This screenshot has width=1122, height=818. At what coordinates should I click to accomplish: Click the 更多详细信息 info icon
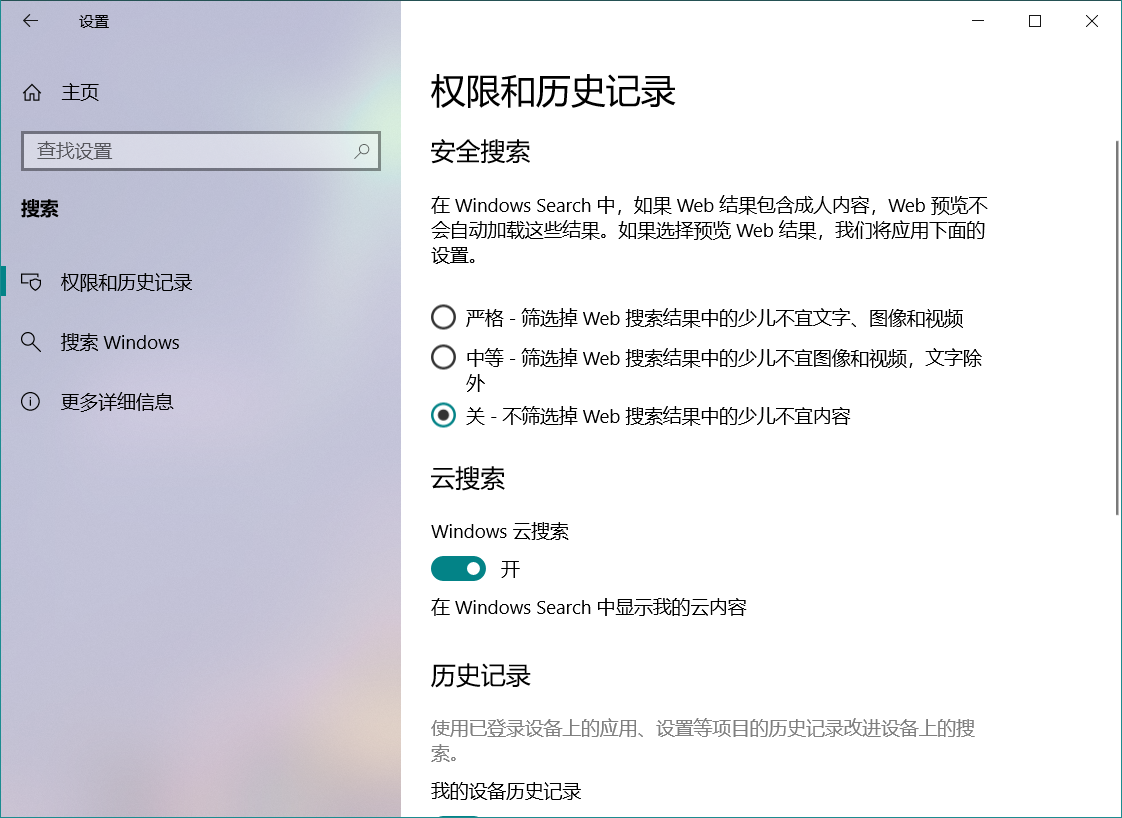(31, 401)
